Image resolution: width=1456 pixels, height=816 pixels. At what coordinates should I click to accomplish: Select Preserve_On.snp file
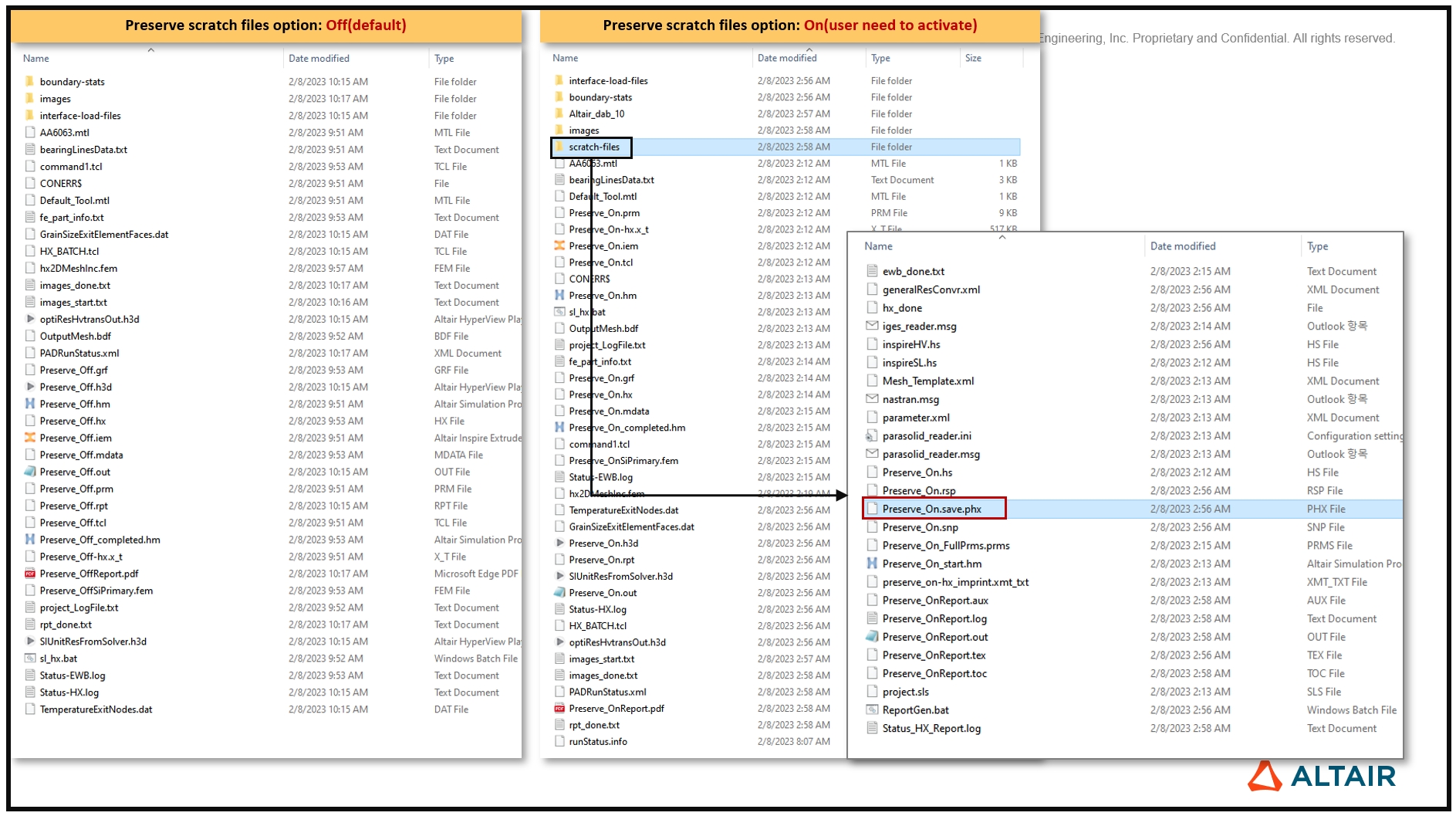(x=920, y=527)
